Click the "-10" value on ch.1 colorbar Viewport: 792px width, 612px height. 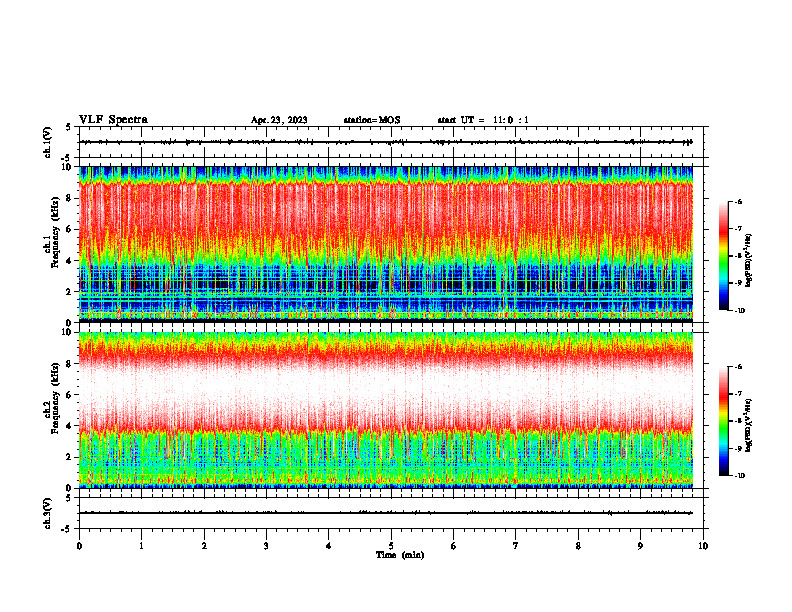(x=739, y=311)
